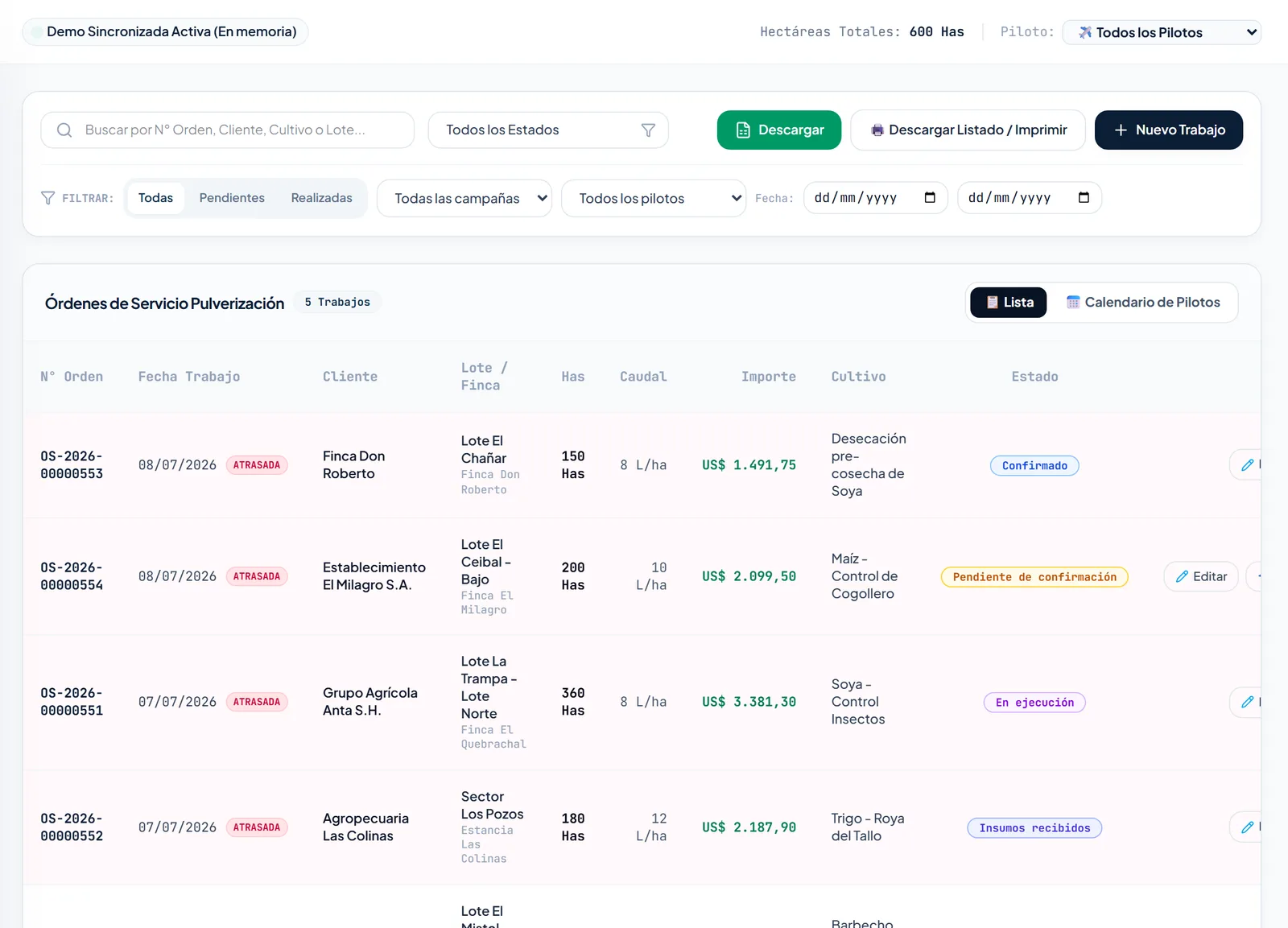Viewport: 1288px width, 928px height.
Task: Click the amount US$ 2.099,50
Action: coord(749,576)
